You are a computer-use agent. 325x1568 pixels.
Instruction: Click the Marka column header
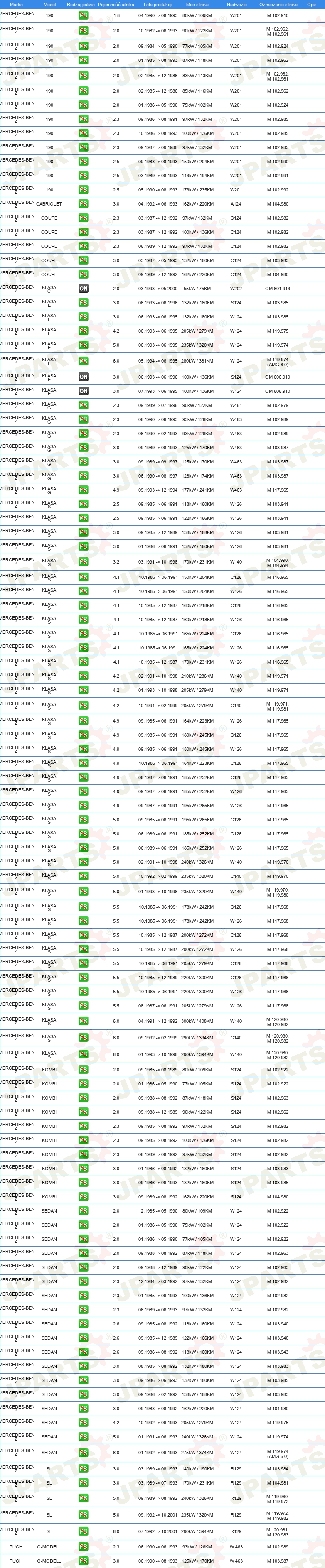coord(17,4)
